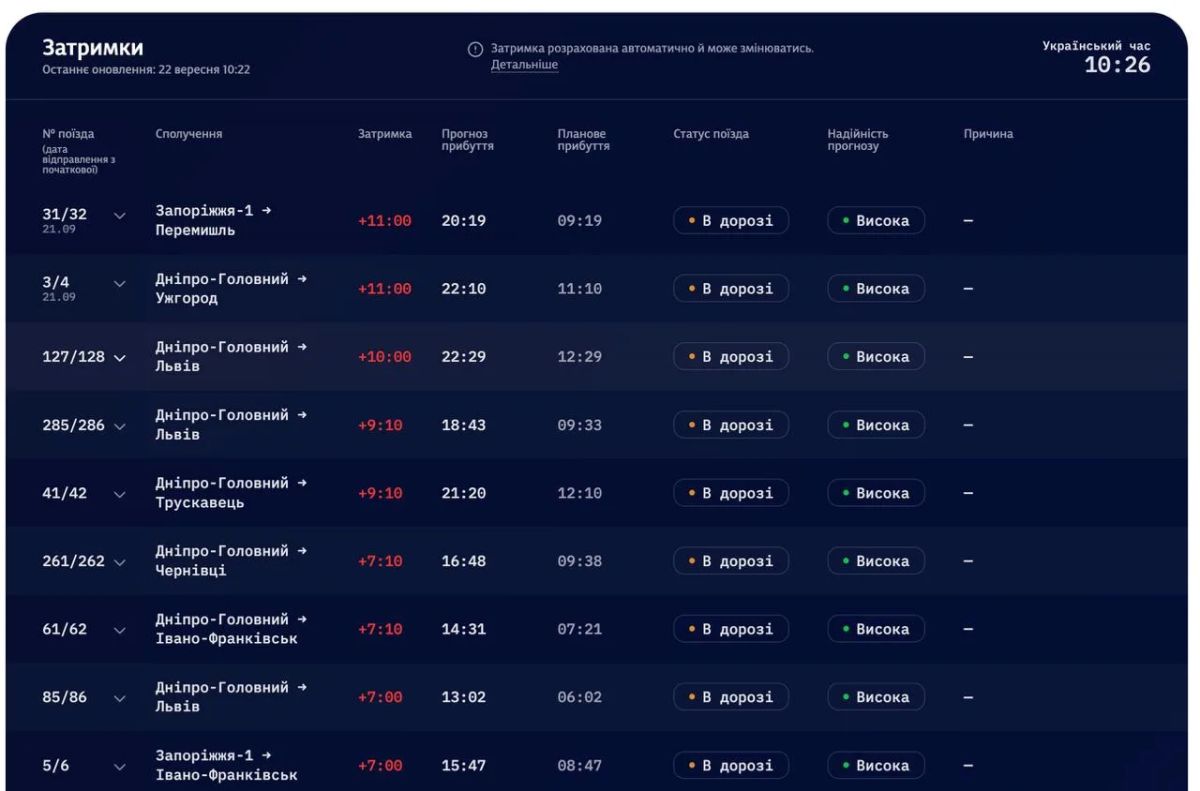The image size is (1200, 791).
Task: Click the Висока reliability badge for train 127/128
Action: pos(876,357)
